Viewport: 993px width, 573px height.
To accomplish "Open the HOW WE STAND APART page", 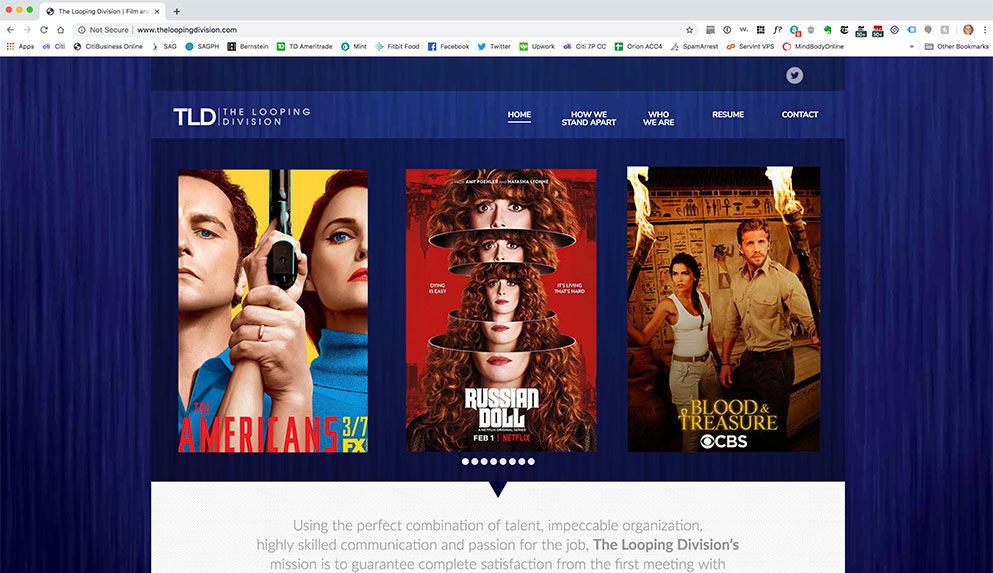I will click(589, 118).
